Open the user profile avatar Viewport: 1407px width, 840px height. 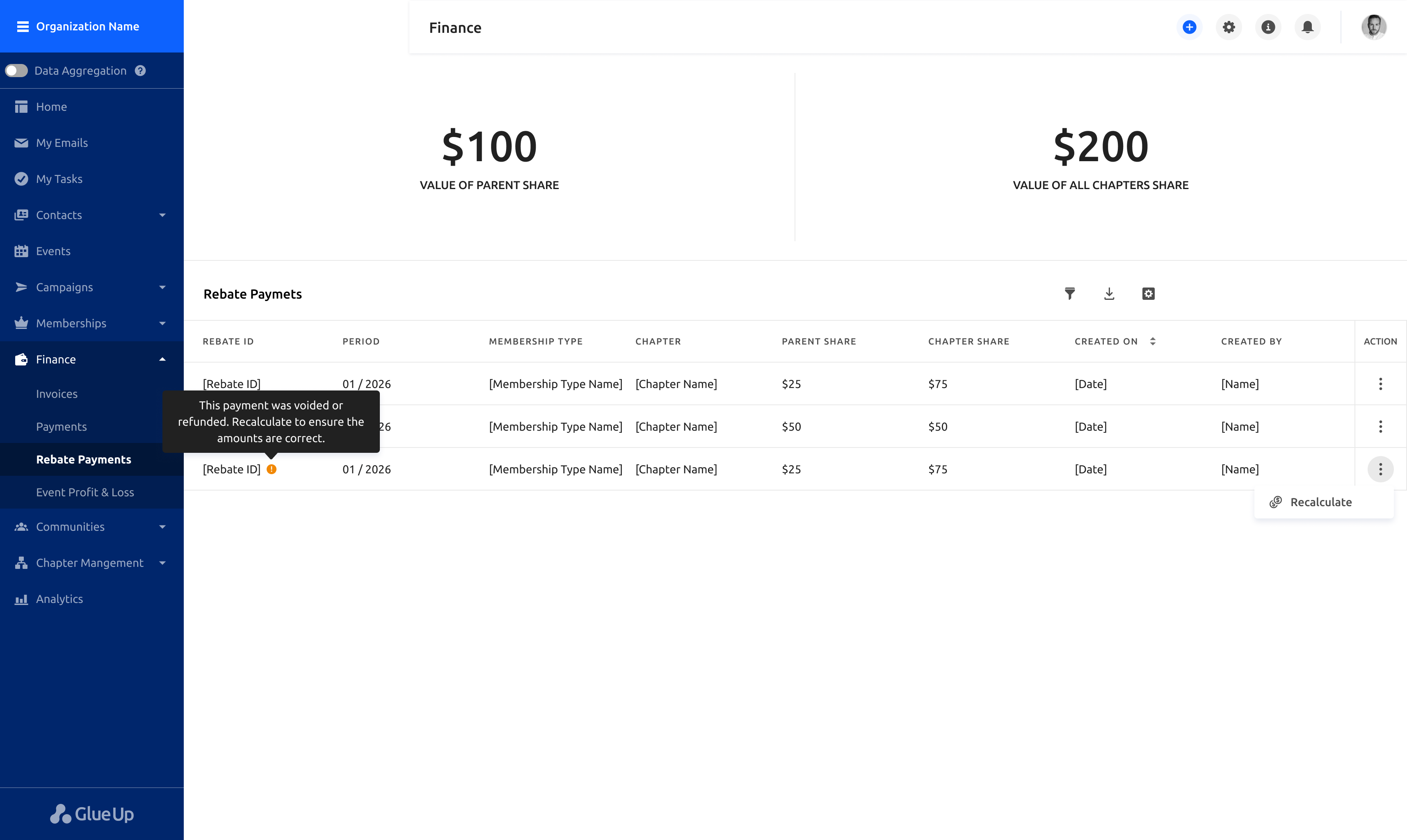1374,27
